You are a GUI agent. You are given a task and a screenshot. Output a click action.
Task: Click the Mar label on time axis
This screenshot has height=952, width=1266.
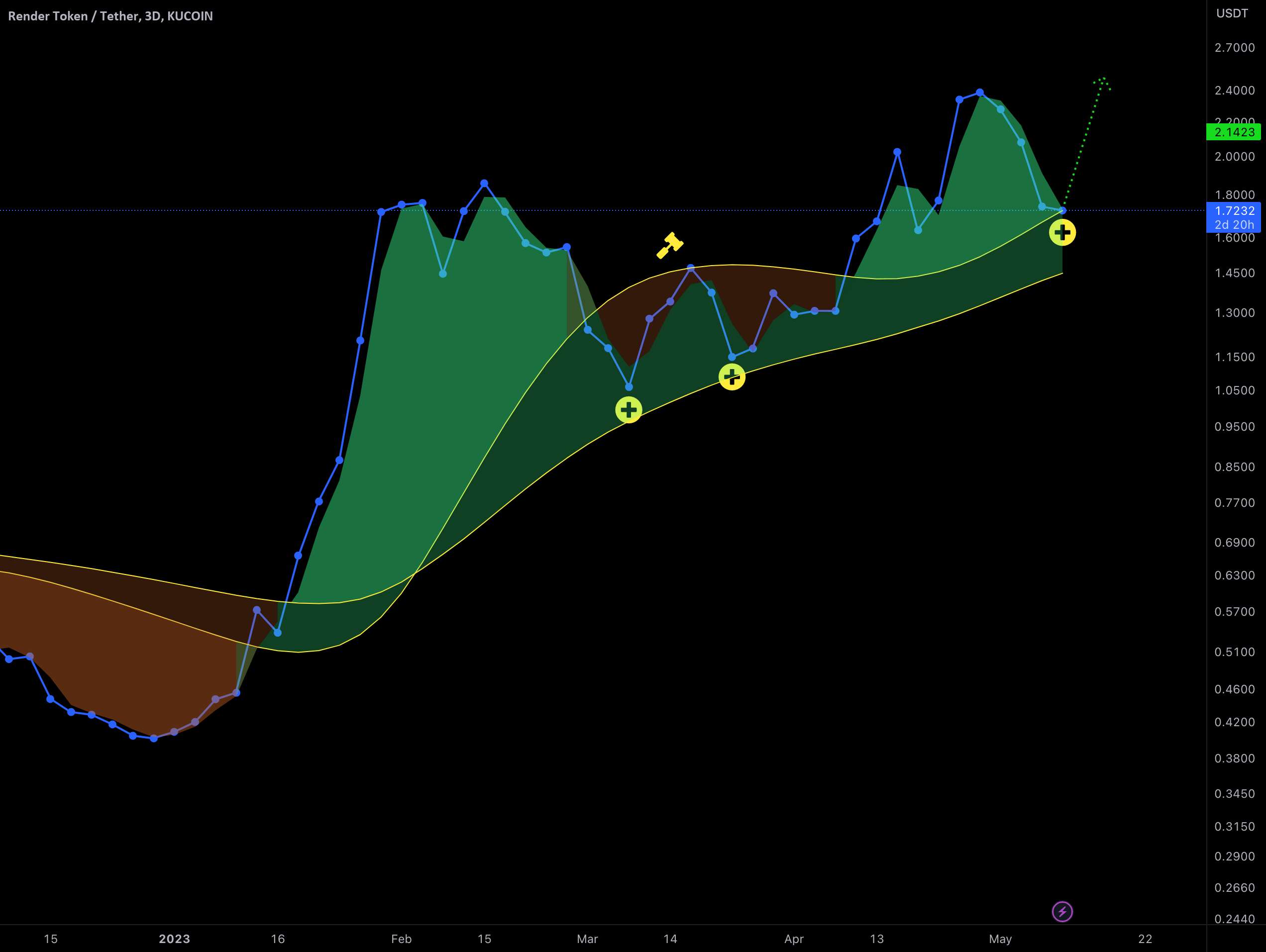point(587,939)
